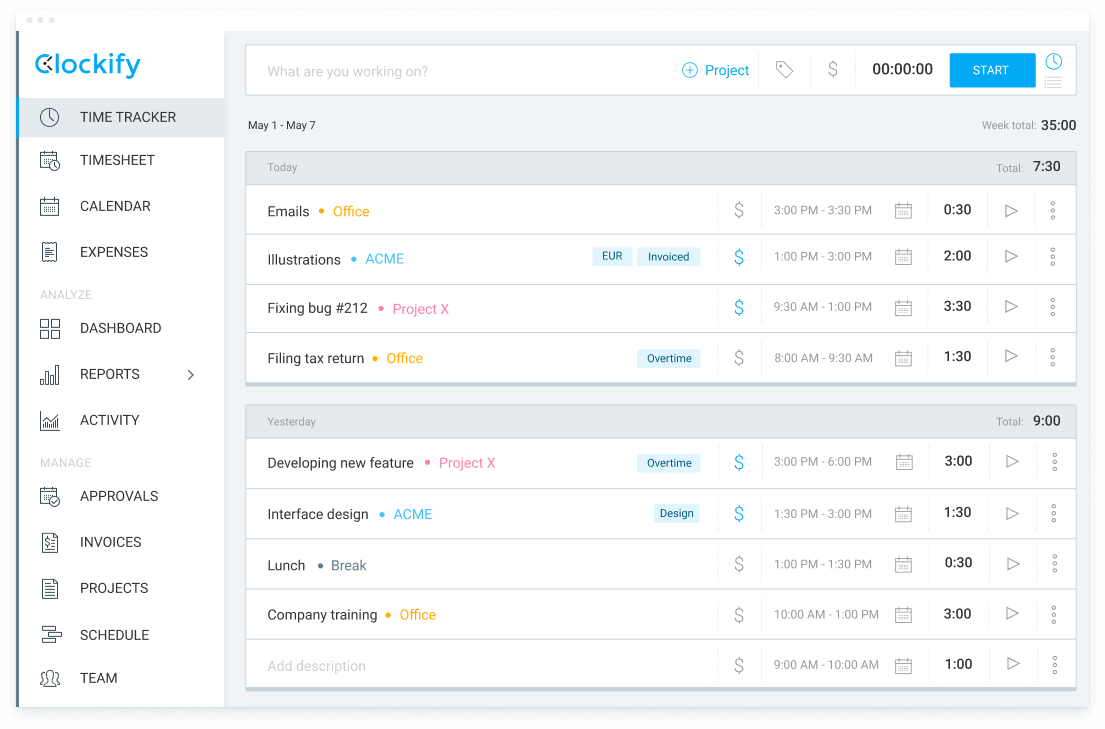Open EXPENSES in sidebar

[121, 252]
